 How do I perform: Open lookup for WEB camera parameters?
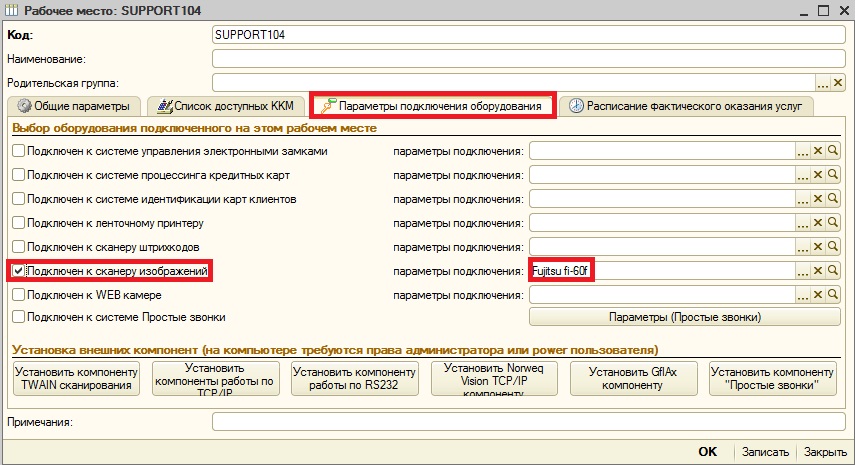833,295
